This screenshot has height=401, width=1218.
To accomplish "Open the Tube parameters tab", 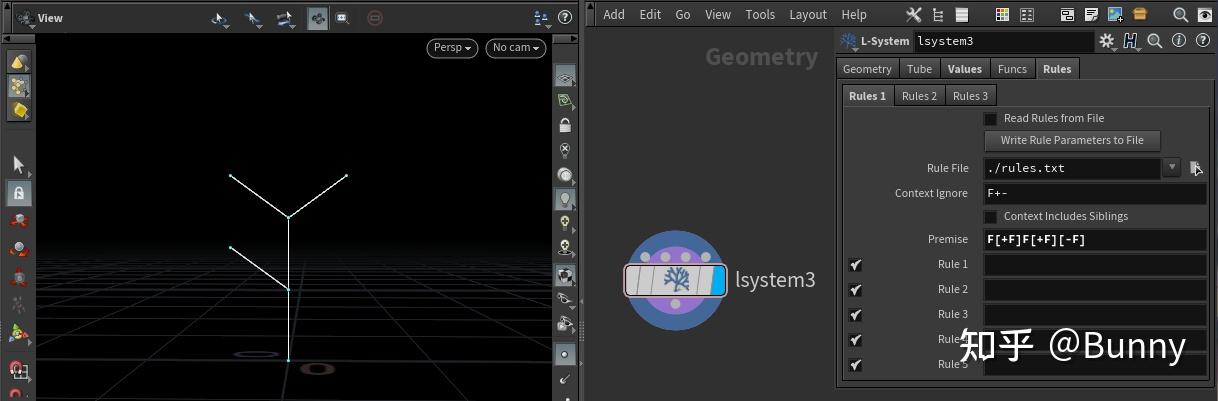I will [919, 69].
